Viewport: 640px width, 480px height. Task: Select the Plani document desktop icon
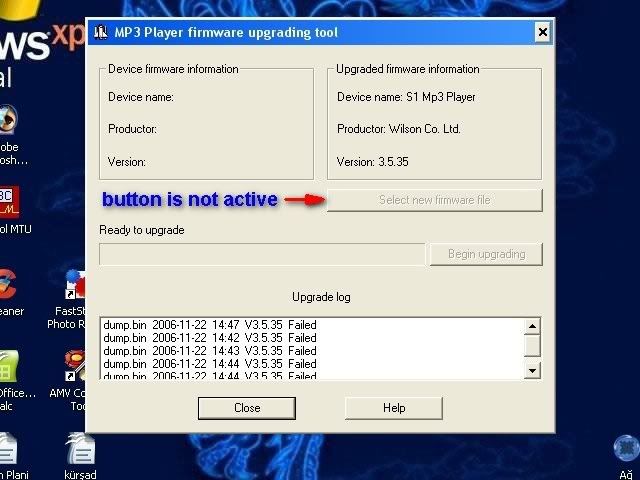(8, 452)
